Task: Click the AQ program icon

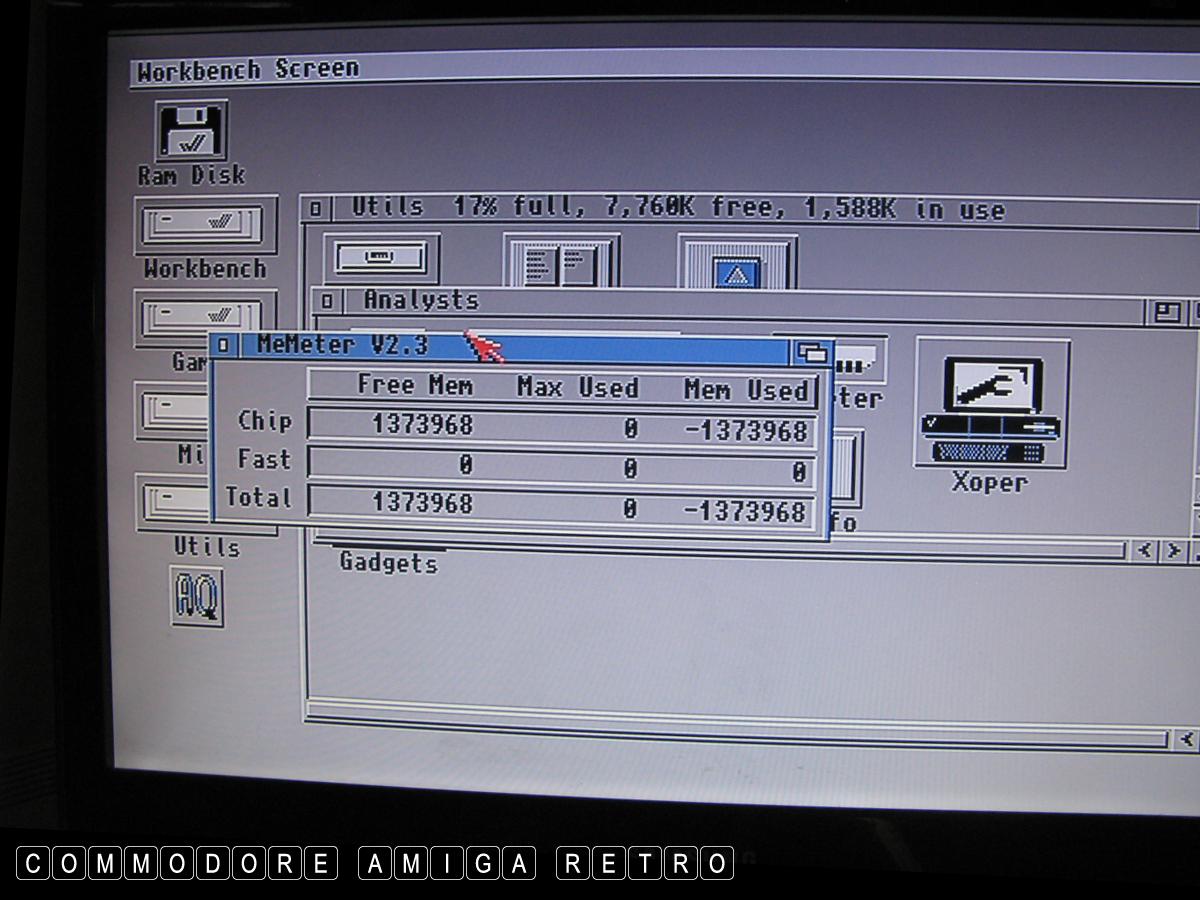Action: tap(196, 597)
